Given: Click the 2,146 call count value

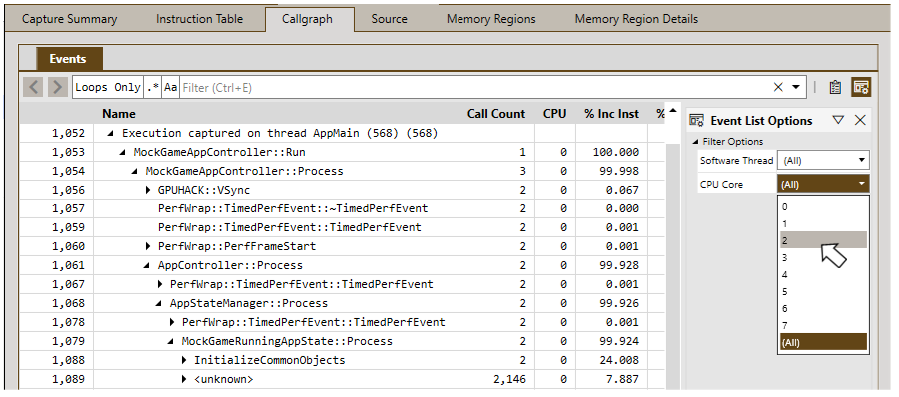Looking at the screenshot, I should (x=509, y=379).
